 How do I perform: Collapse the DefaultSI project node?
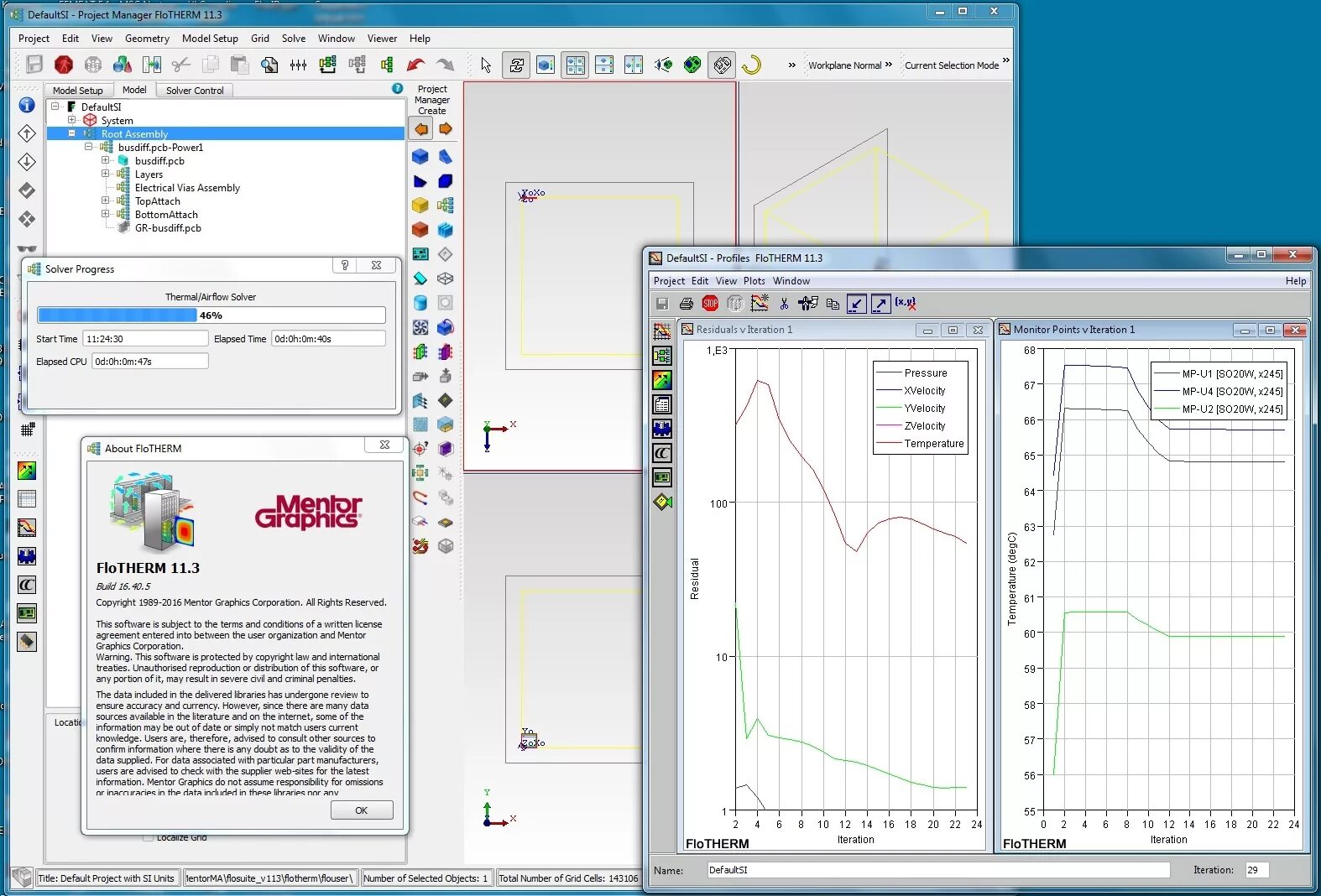point(55,106)
